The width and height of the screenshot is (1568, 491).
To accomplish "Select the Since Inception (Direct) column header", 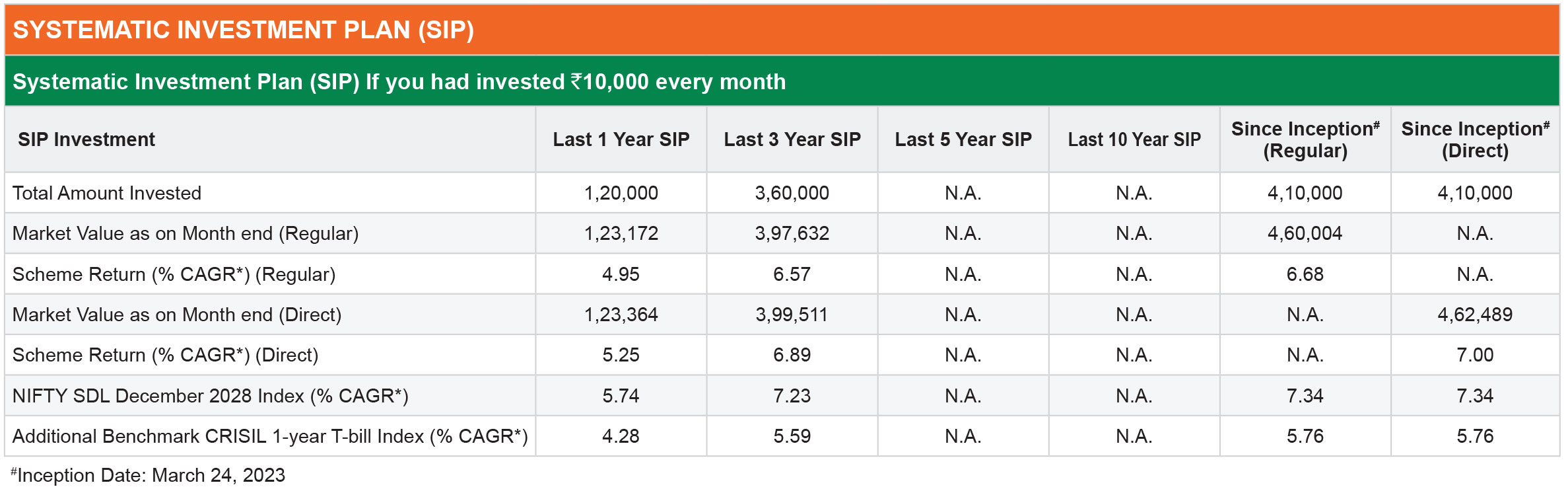I will [x=1476, y=139].
